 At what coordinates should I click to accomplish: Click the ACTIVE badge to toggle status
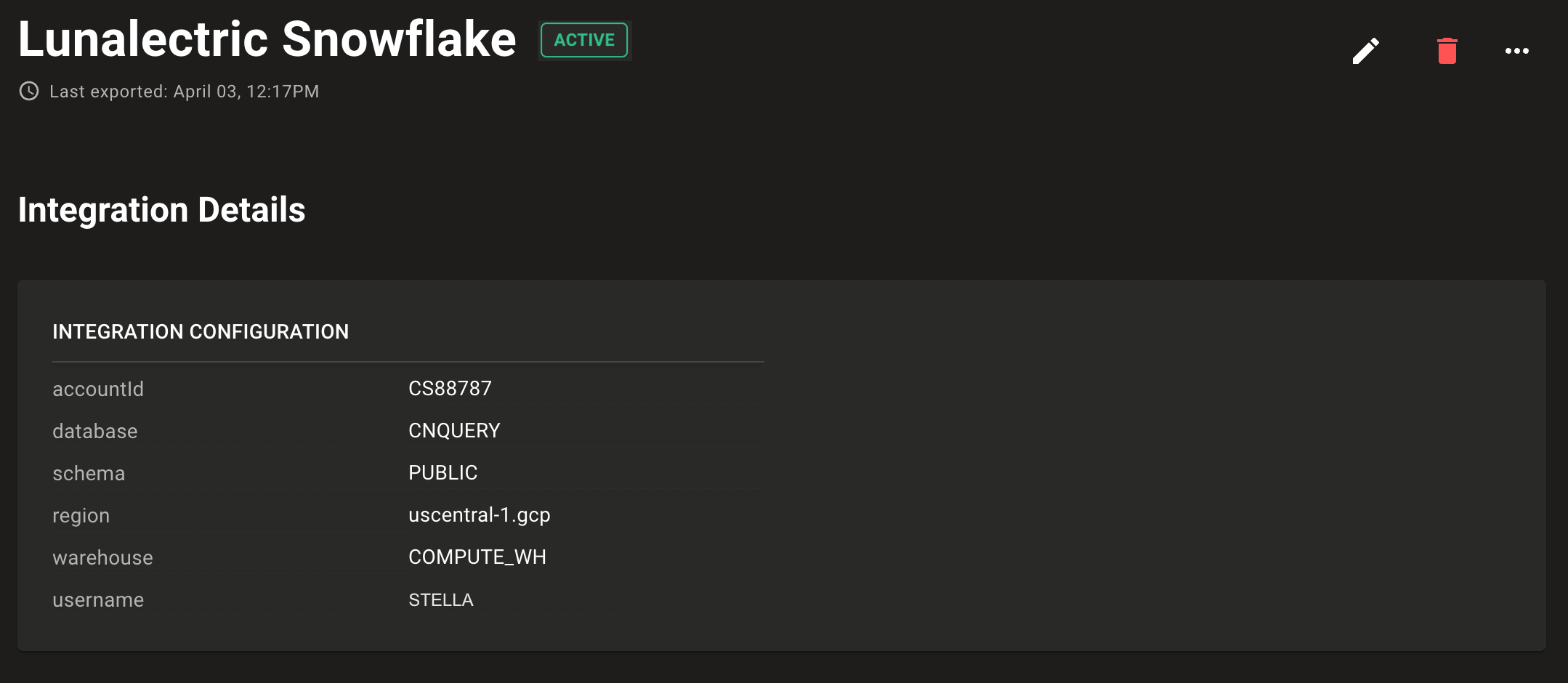[583, 40]
